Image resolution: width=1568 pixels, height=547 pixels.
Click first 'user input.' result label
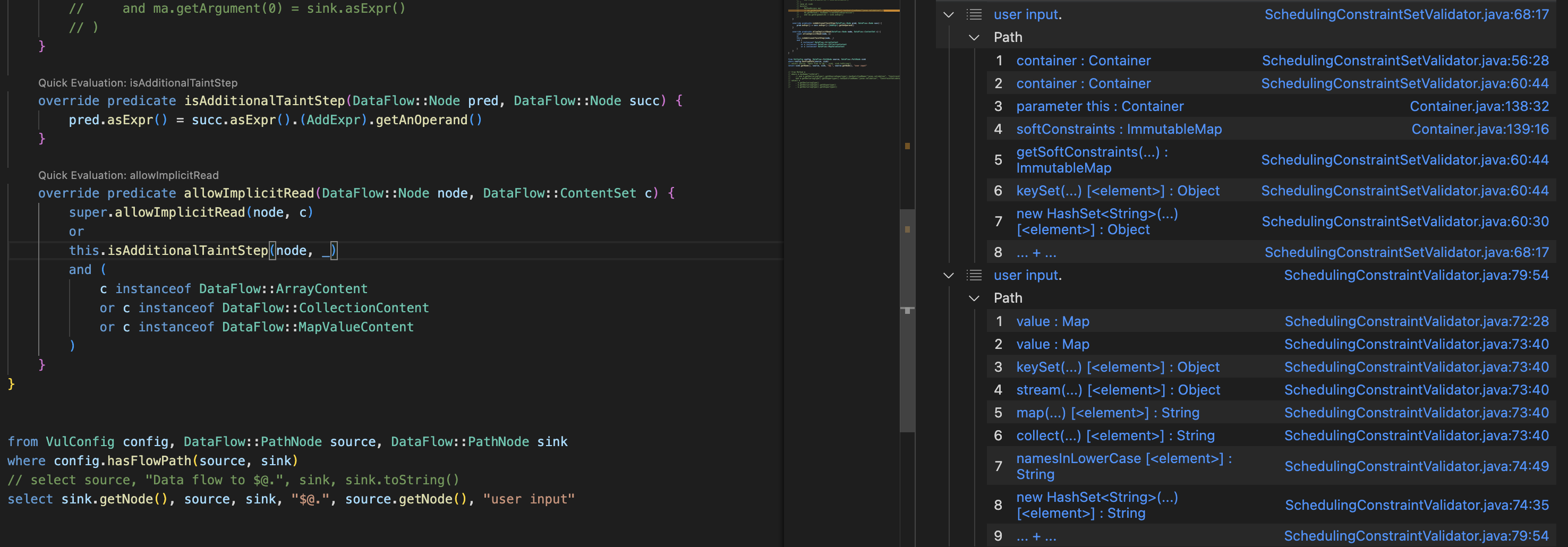[x=1027, y=14]
